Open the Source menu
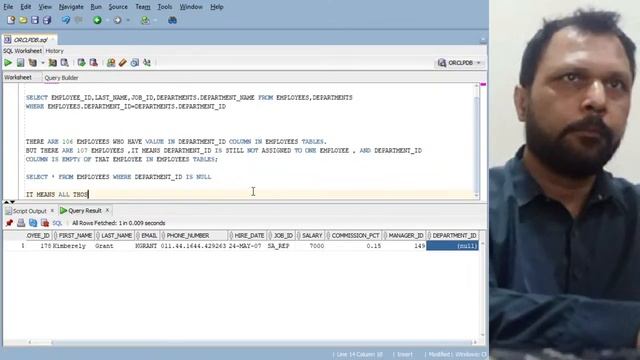Image resolution: width=640 pixels, height=360 pixels. 118,7
